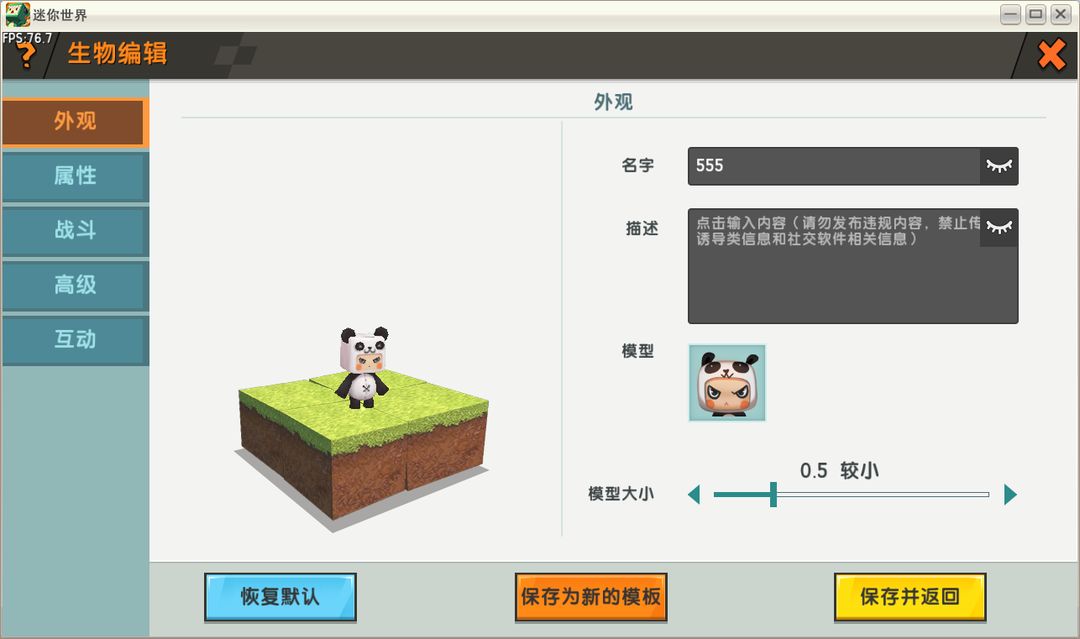The image size is (1080, 639).
Task: Toggle the eye icon beside name field
Action: point(998,166)
